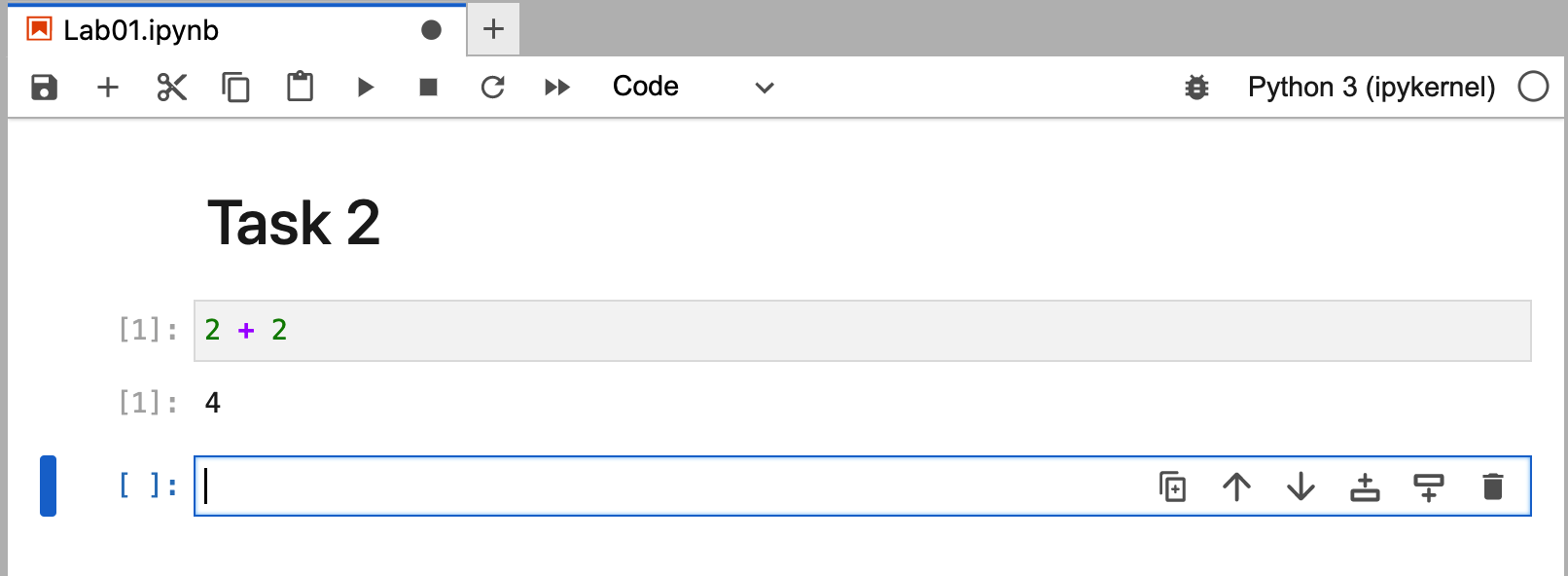This screenshot has width=1568, height=576.
Task: Click the kernel status circle indicator
Action: 1533,87
